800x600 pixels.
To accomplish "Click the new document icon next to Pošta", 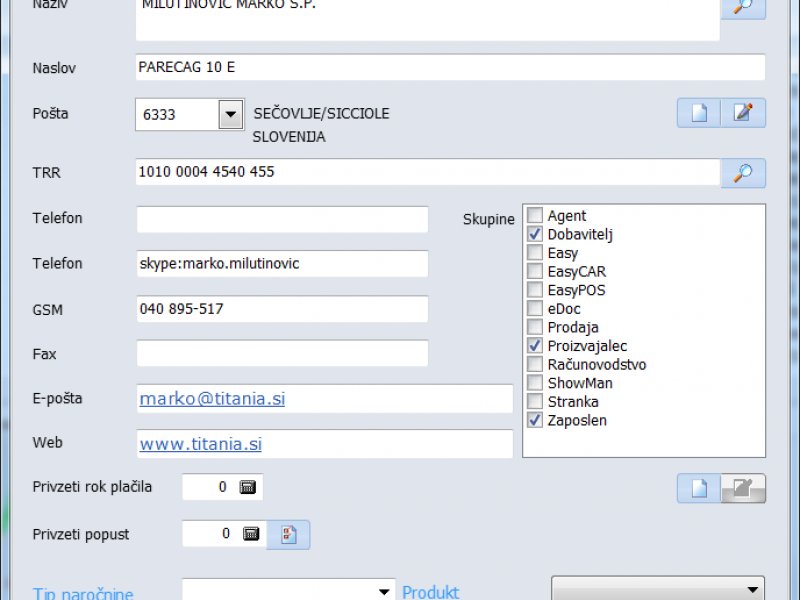I will tap(699, 113).
